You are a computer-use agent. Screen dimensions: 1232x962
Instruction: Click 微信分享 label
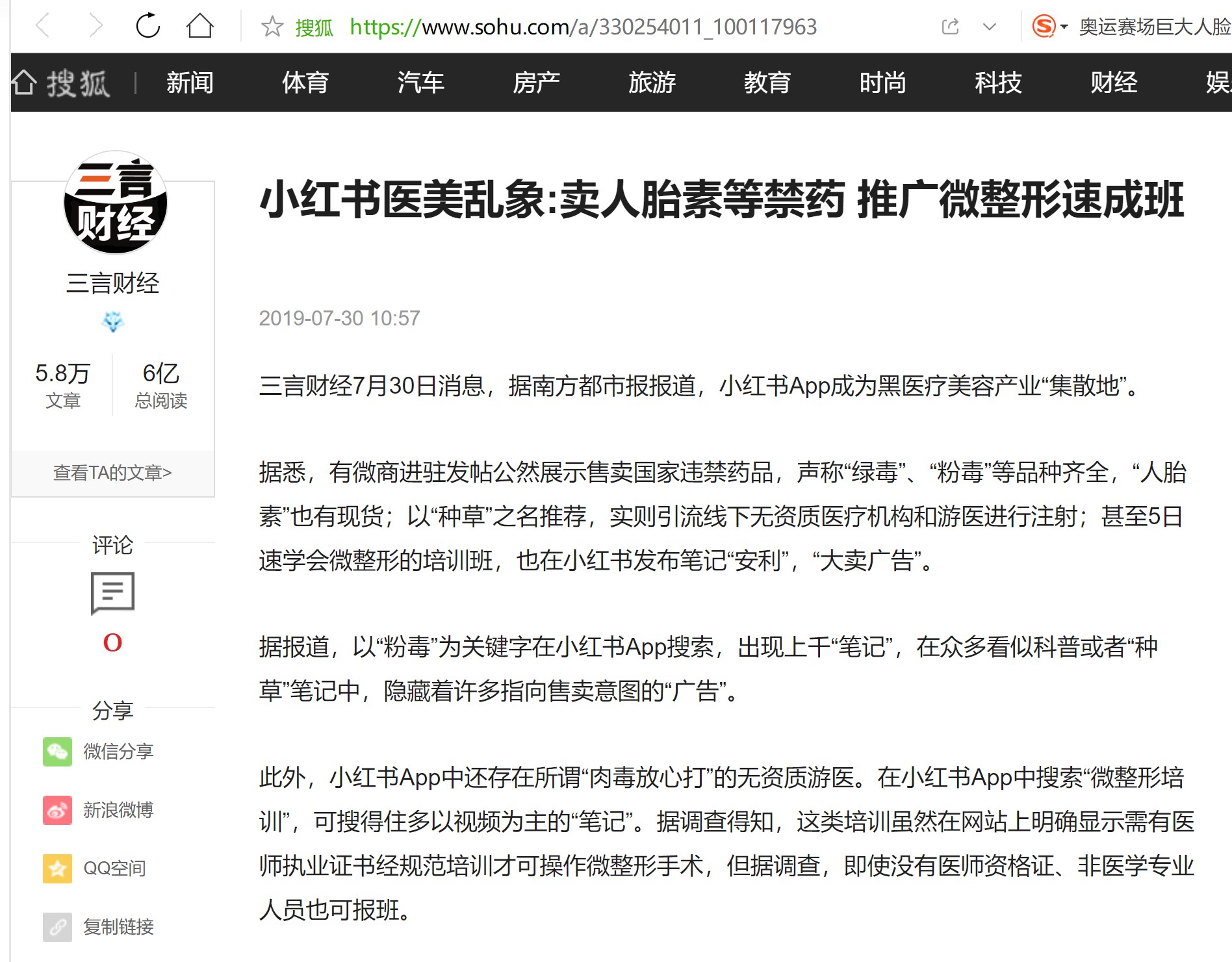click(118, 752)
